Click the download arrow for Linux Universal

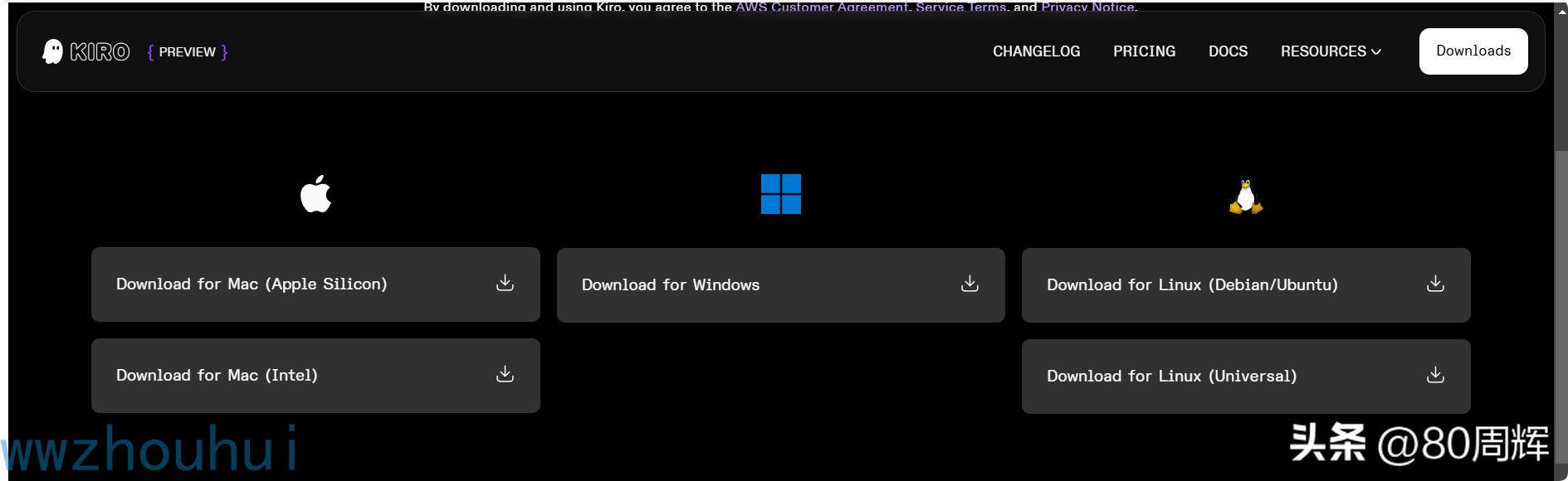pos(1435,375)
